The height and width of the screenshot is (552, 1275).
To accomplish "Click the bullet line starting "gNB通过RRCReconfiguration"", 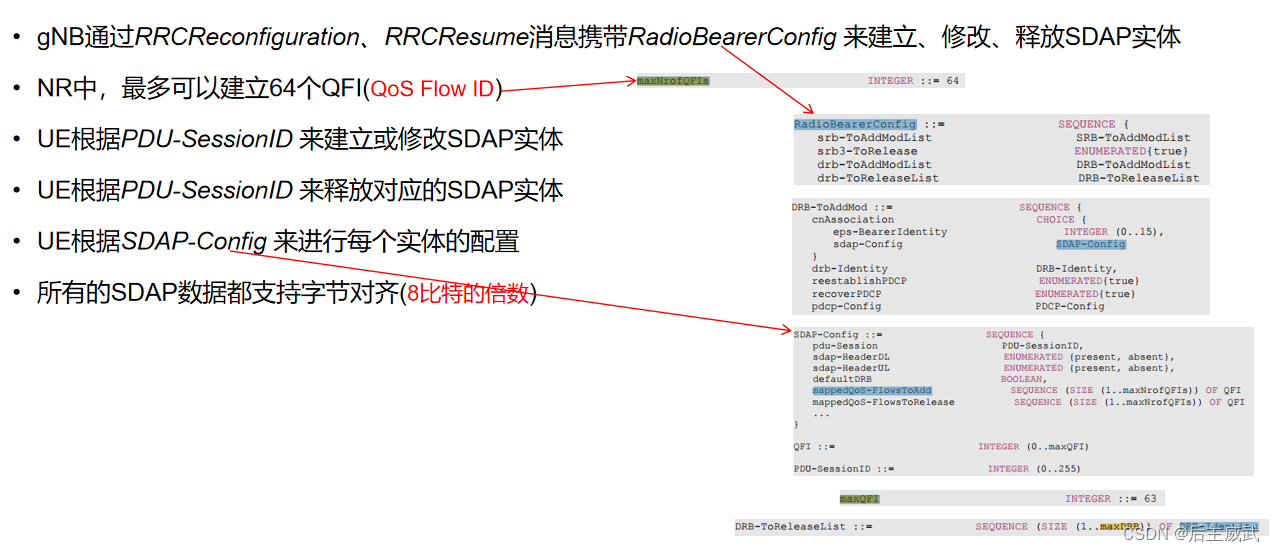I will pyautogui.click(x=609, y=38).
